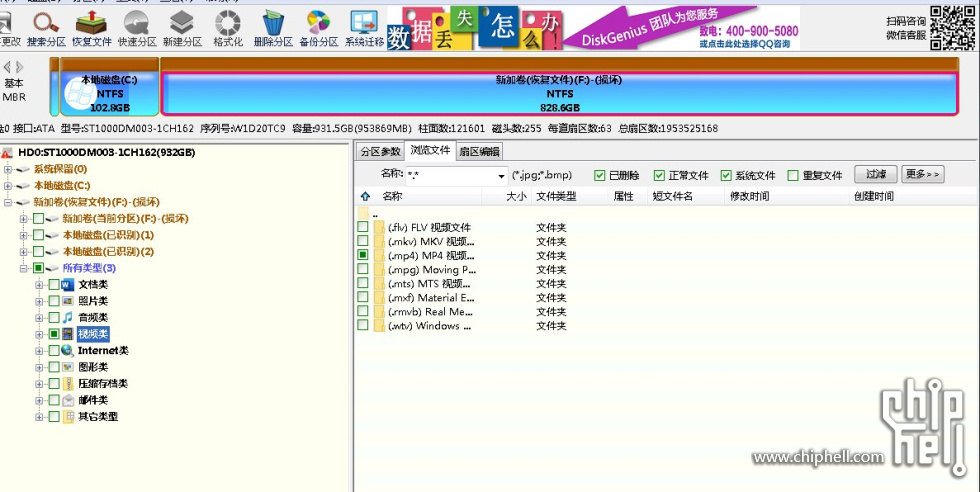Enable the 重复文件 (Duplicate files) checkbox
The image size is (980, 492).
click(x=793, y=175)
